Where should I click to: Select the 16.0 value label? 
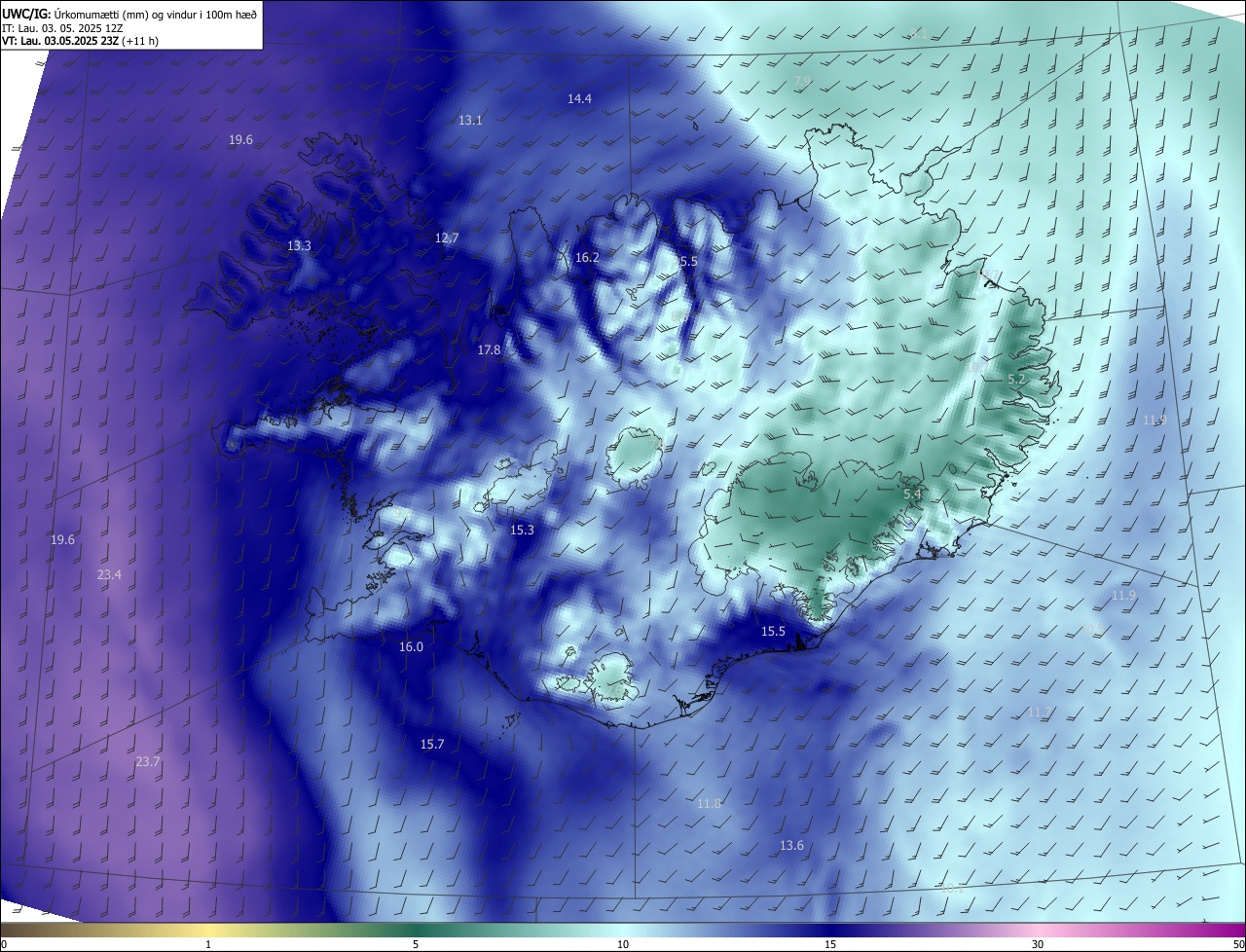tap(411, 646)
